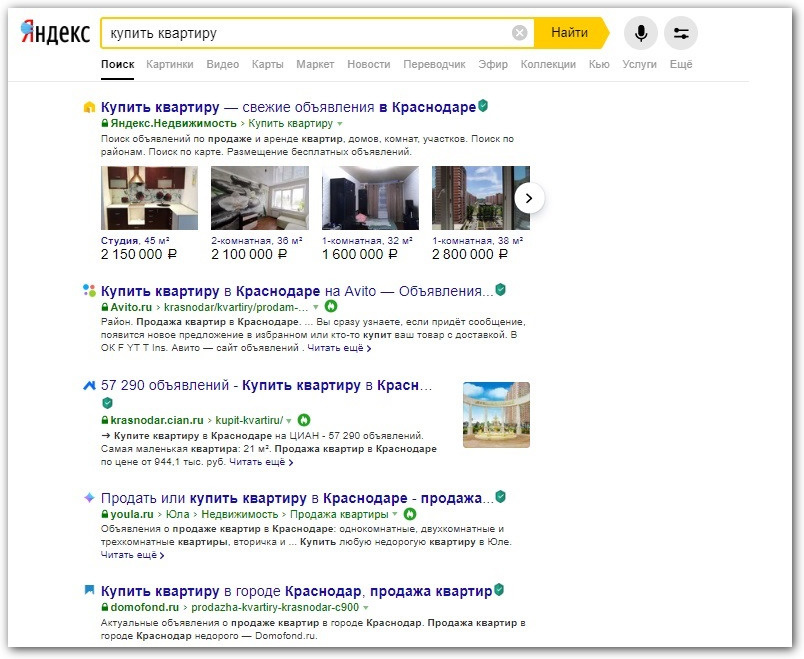Image resolution: width=804 pixels, height=659 pixels.
Task: Open the 57 290 объявлений Cian title
Action: point(267,385)
